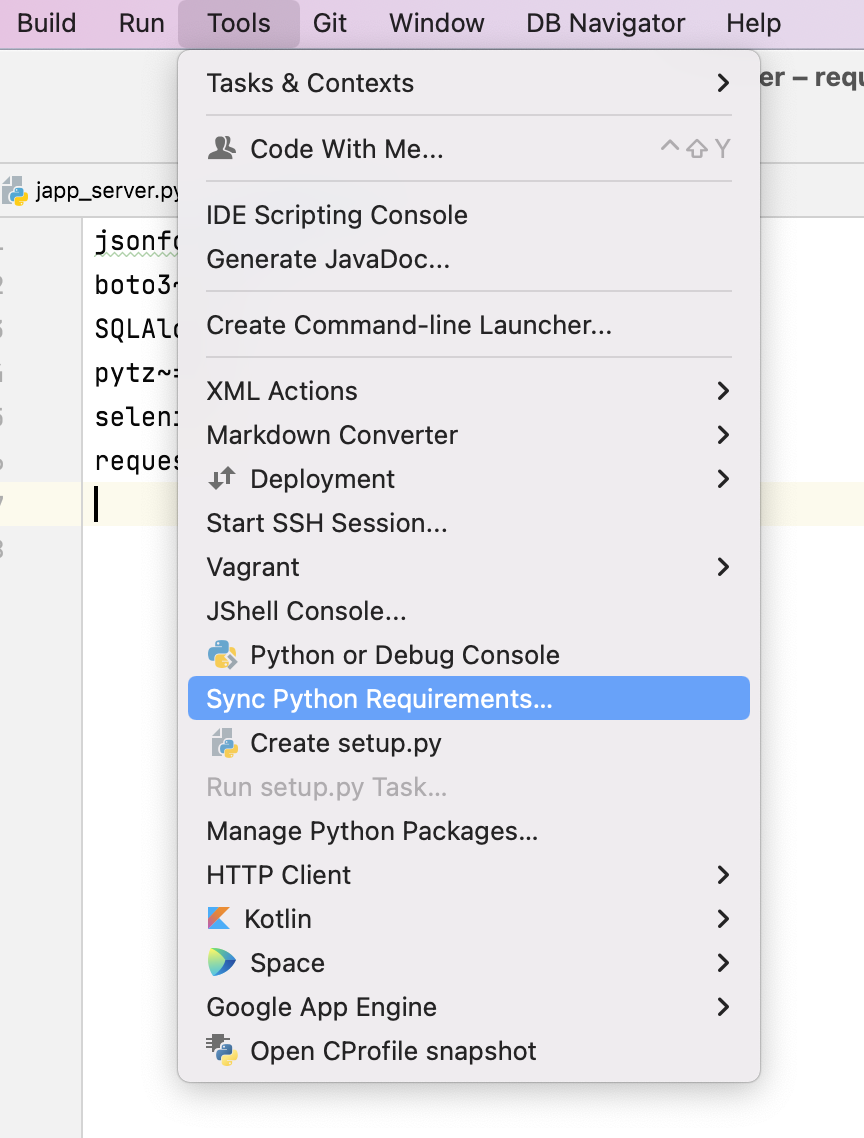This screenshot has height=1138, width=864.
Task: Click the CProfile snapshot icon
Action: (221, 1050)
